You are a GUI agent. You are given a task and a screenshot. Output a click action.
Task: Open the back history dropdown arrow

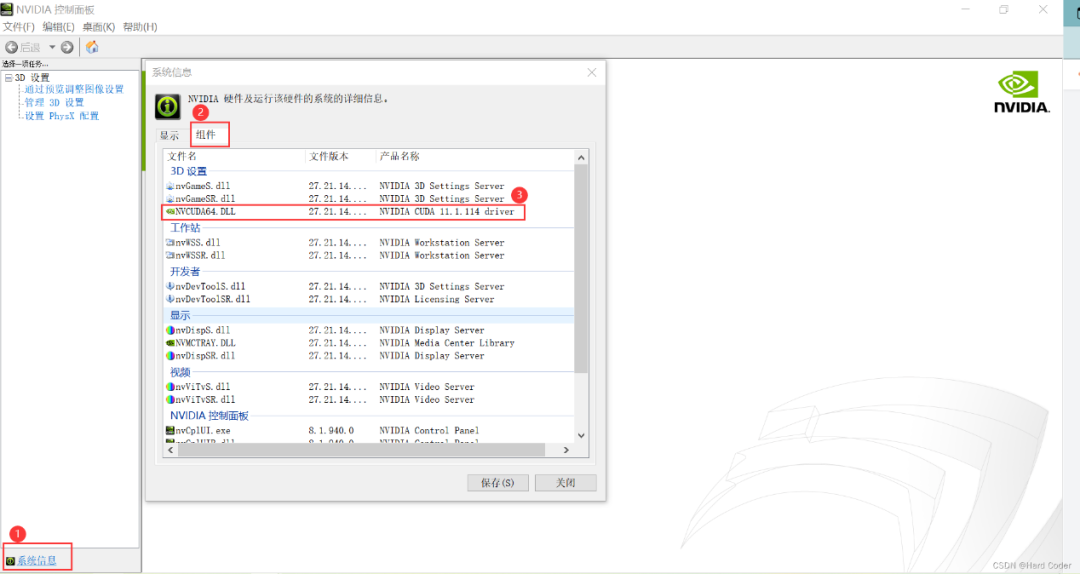52,47
